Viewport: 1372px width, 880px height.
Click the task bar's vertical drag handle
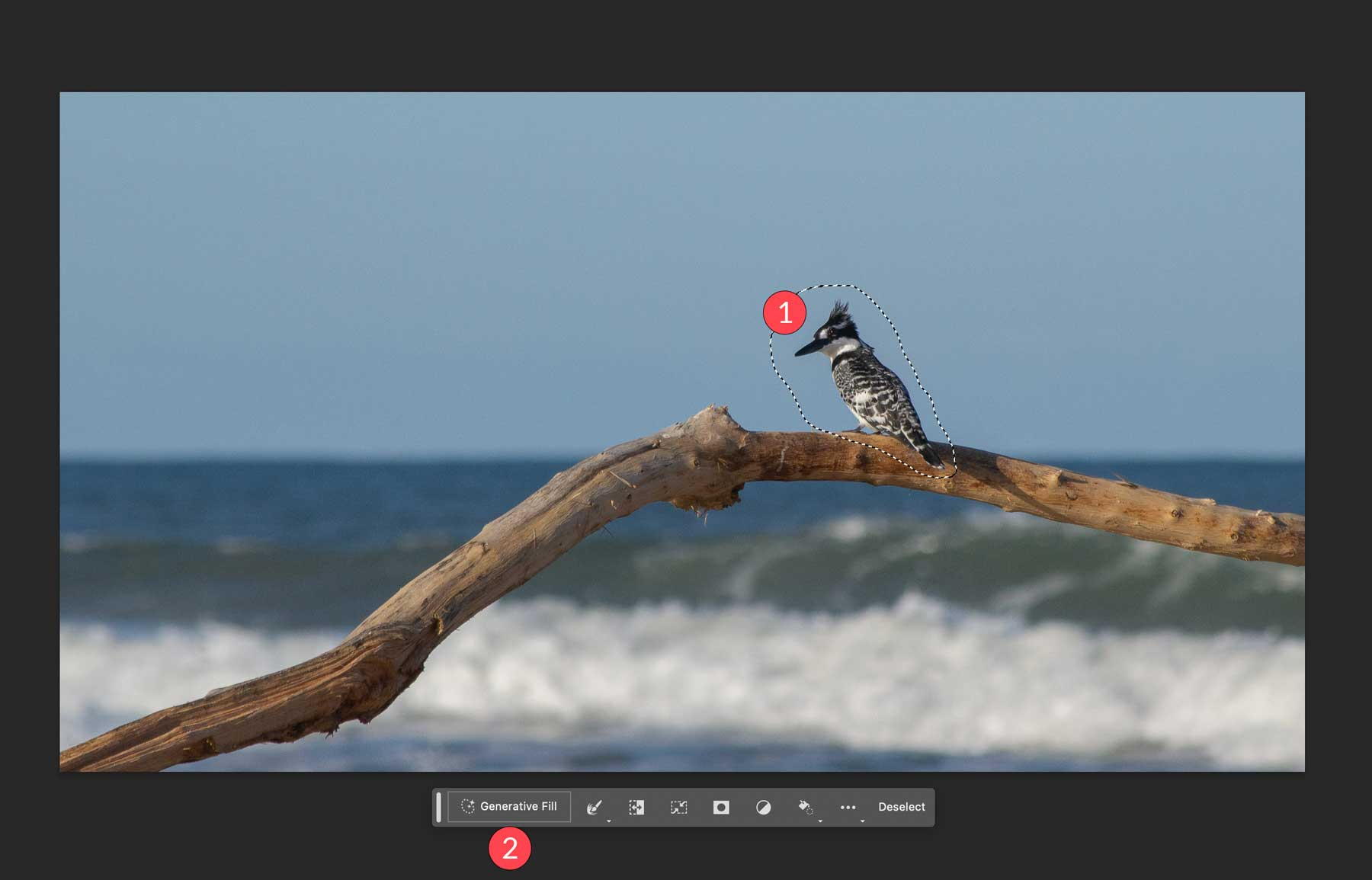click(x=438, y=807)
